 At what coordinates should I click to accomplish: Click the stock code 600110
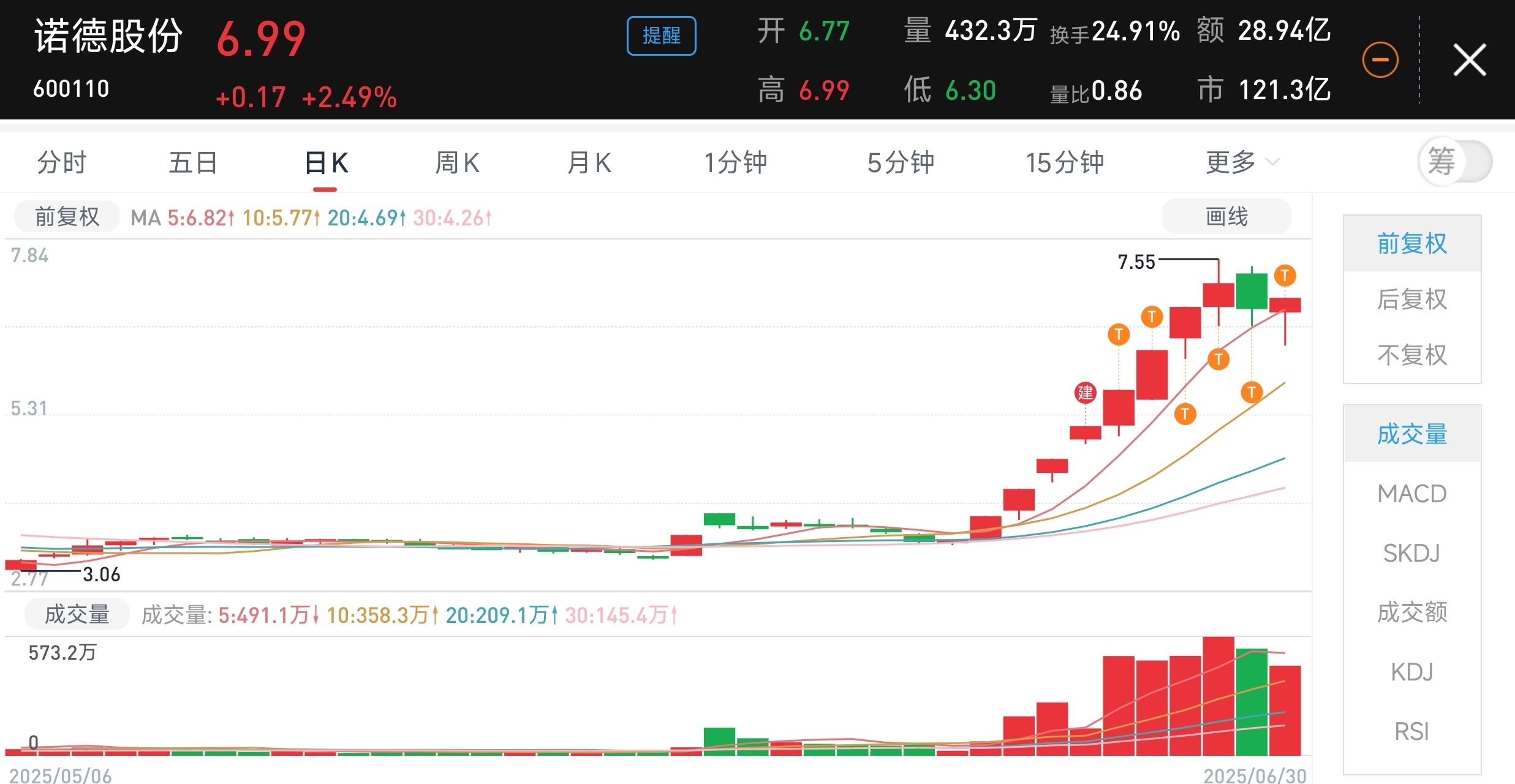point(71,89)
